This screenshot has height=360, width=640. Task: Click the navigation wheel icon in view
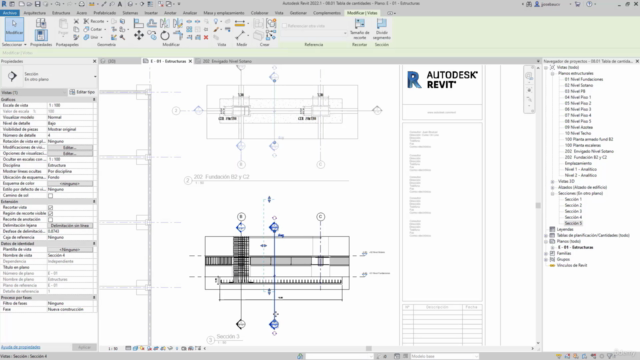(x=529, y=76)
